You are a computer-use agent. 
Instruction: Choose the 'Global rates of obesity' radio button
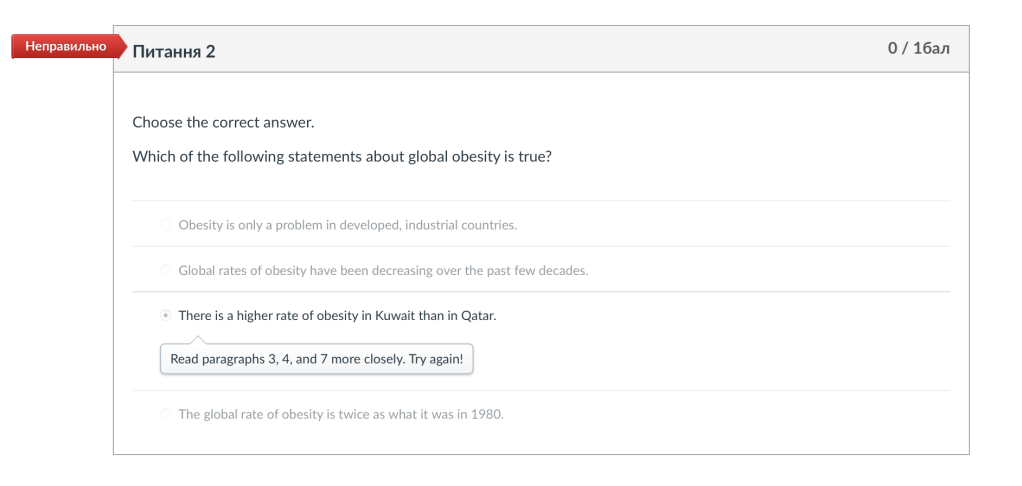165,271
